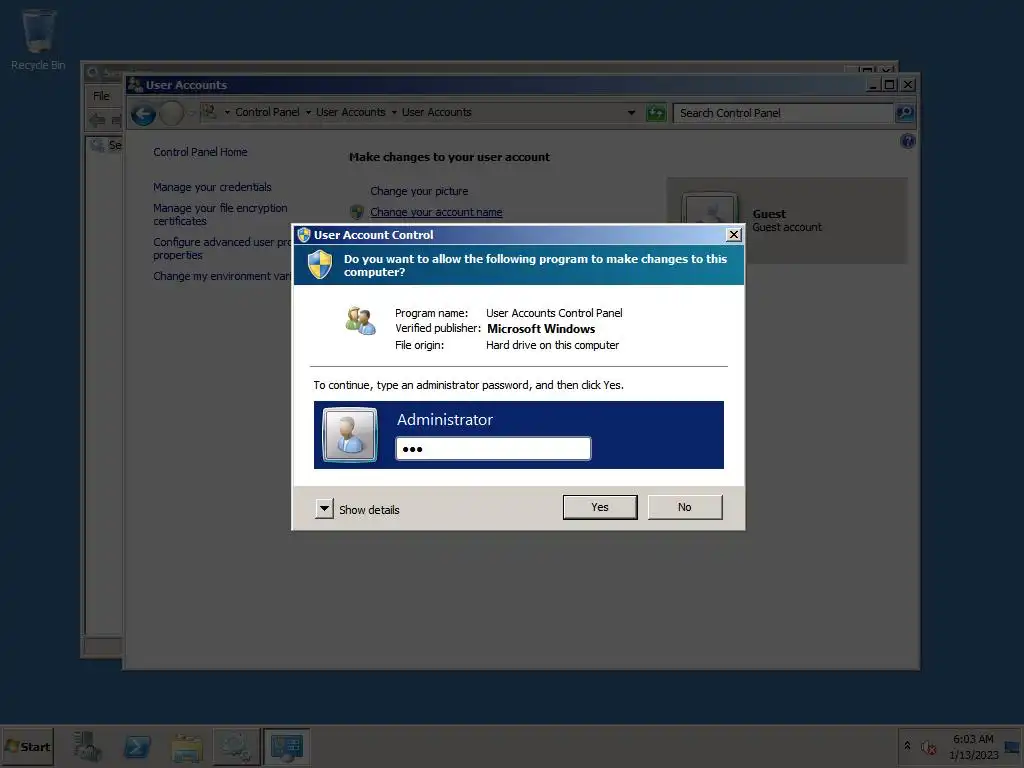Viewport: 1024px width, 768px height.
Task: Open address bar history dropdown
Action: click(631, 113)
